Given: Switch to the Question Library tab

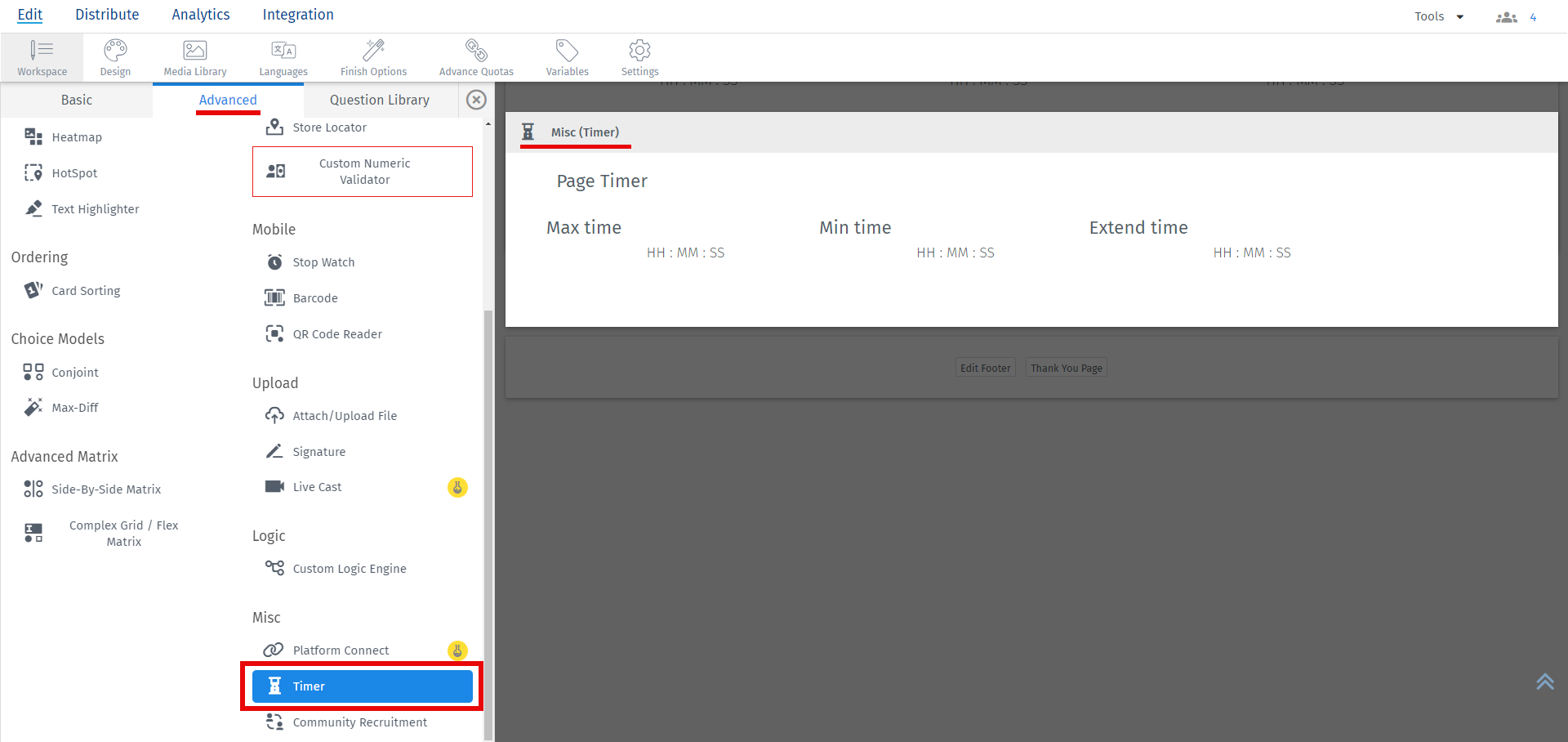Looking at the screenshot, I should coord(380,100).
